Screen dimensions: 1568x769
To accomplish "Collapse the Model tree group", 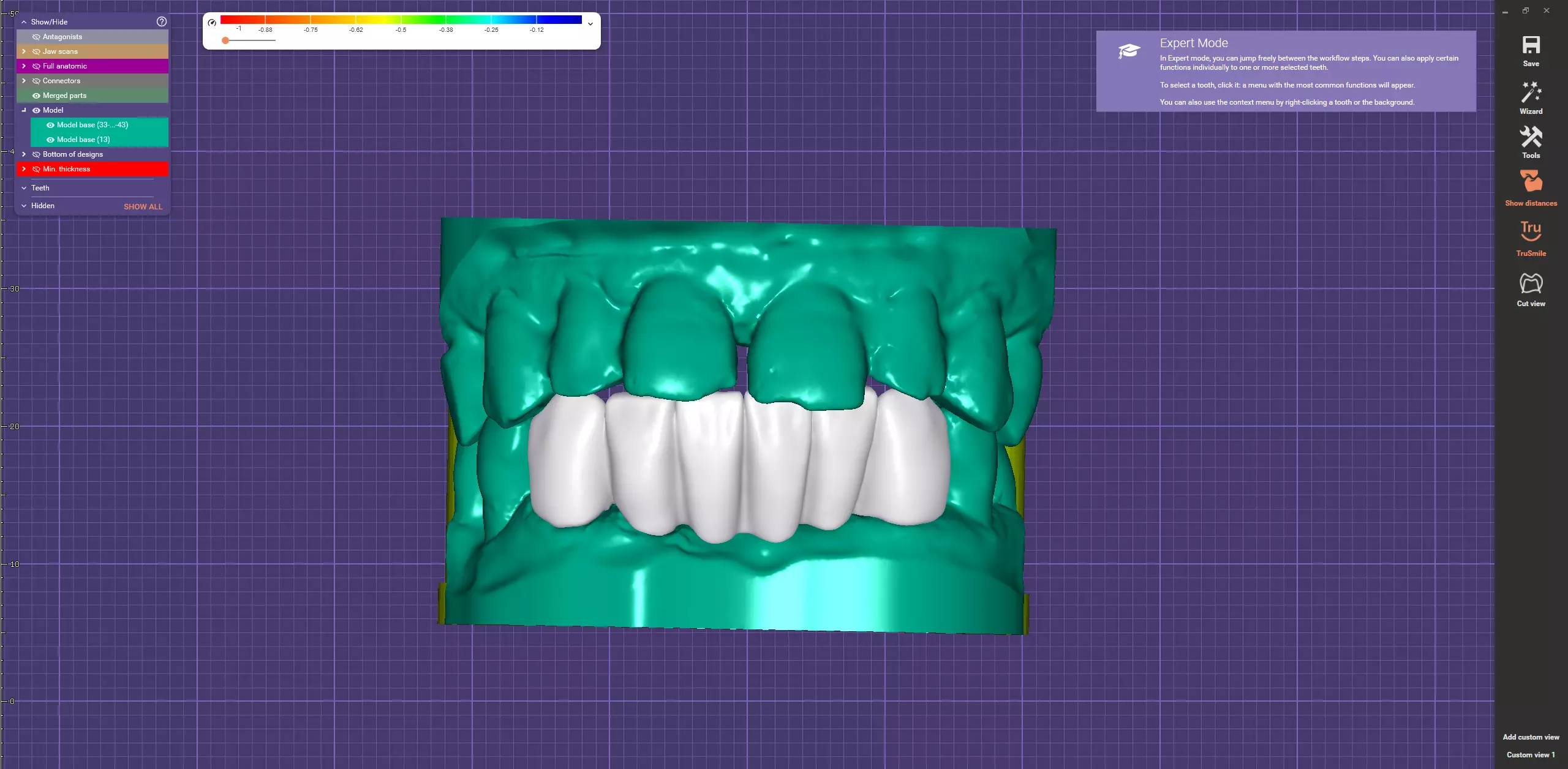I will 24,110.
